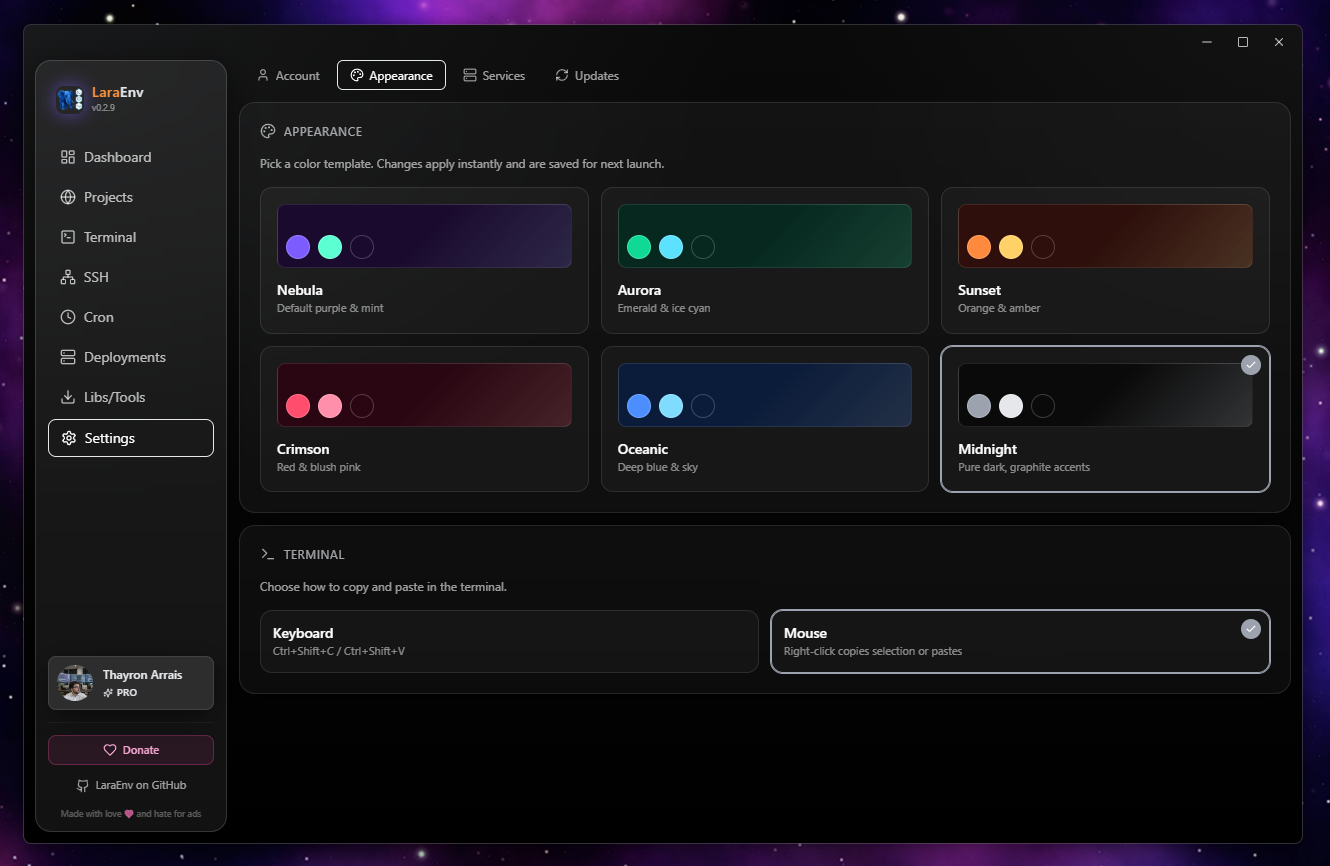Open Terminal from the sidebar
The height and width of the screenshot is (866, 1330).
coord(131,237)
